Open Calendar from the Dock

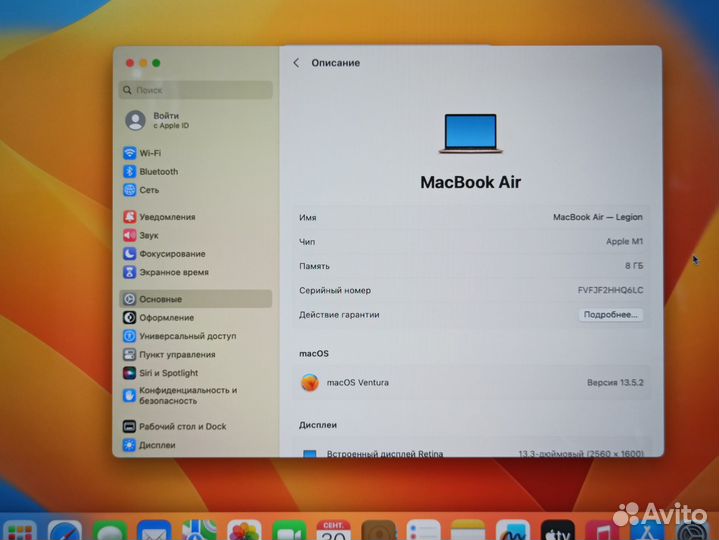[334, 530]
